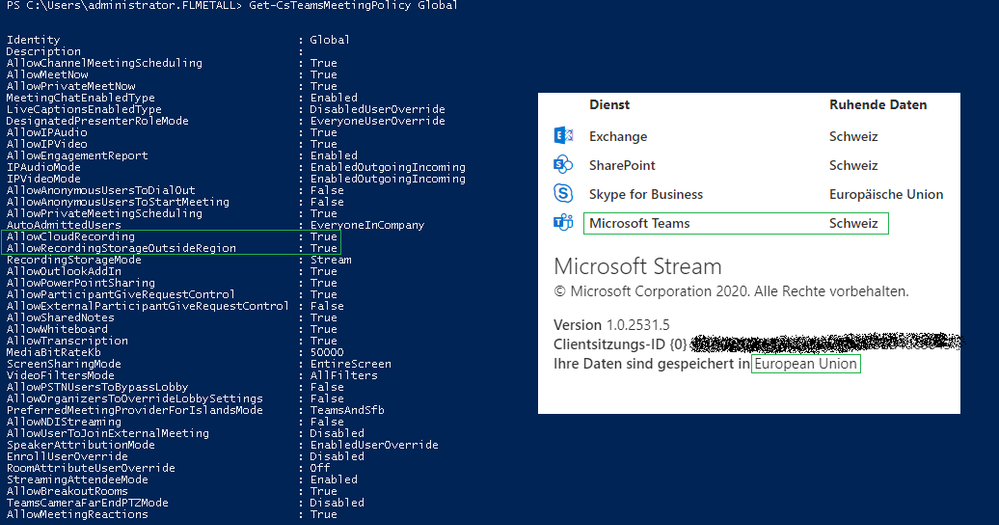Click the AllowMeetingReactions property
Screen dimensions: 999x525
click(x=77, y=514)
